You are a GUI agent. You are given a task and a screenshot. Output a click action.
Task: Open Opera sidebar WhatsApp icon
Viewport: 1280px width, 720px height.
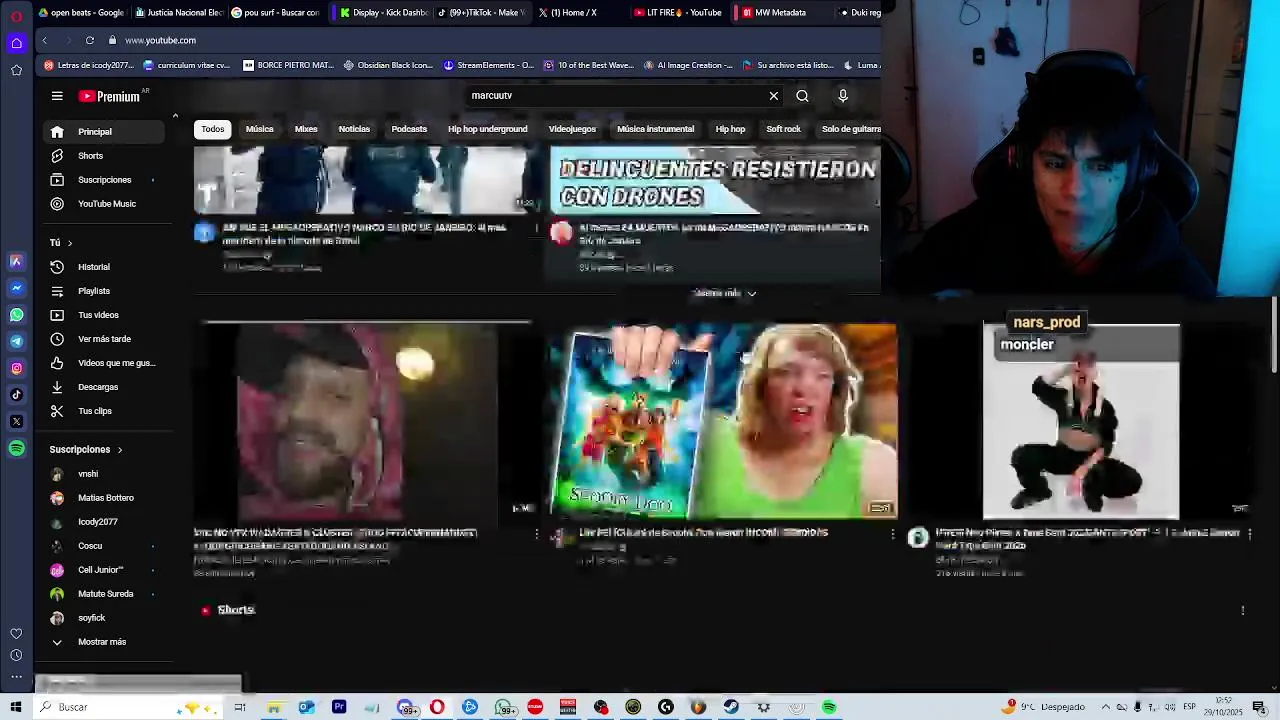pos(16,315)
